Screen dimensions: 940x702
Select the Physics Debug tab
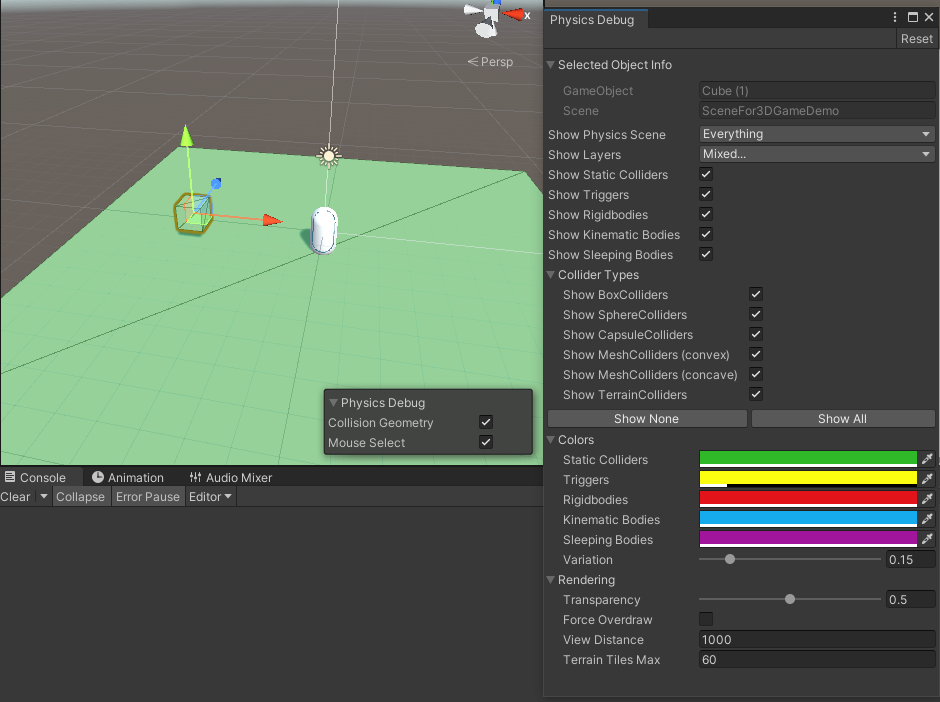592,20
